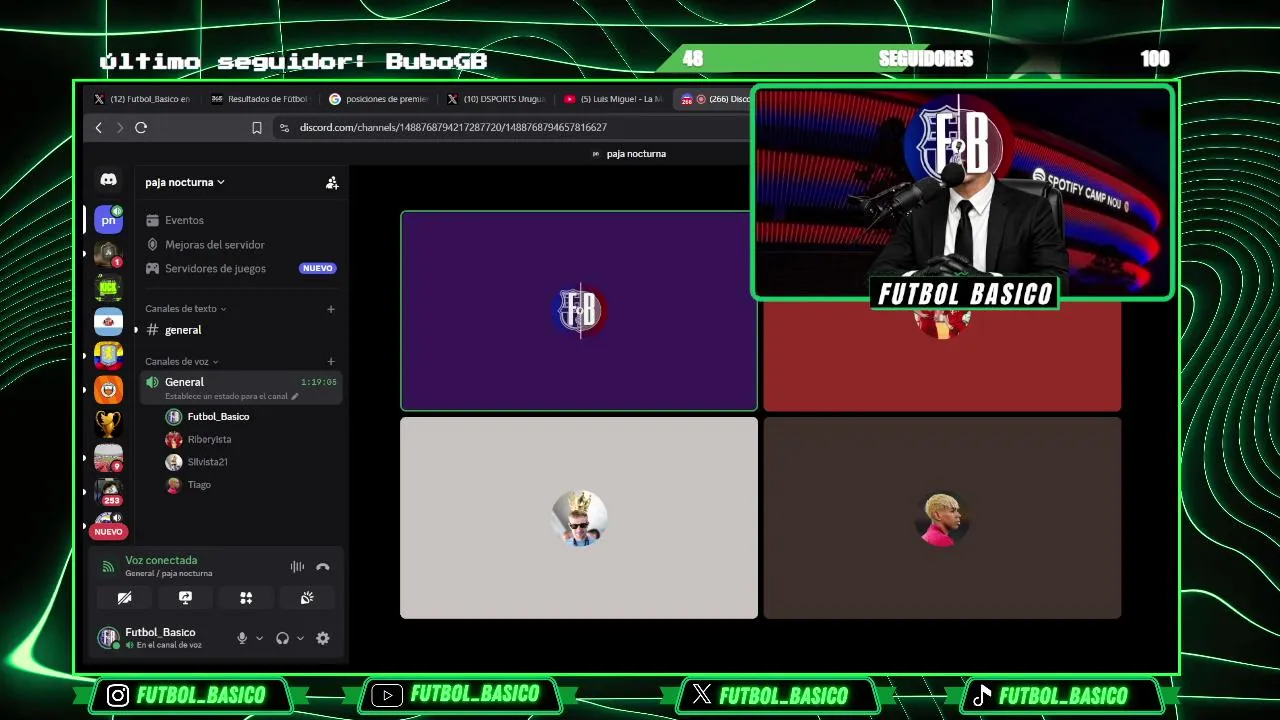This screenshot has height=720, width=1280.
Task: Open Mejoras del servidor
Action: [x=240, y=244]
